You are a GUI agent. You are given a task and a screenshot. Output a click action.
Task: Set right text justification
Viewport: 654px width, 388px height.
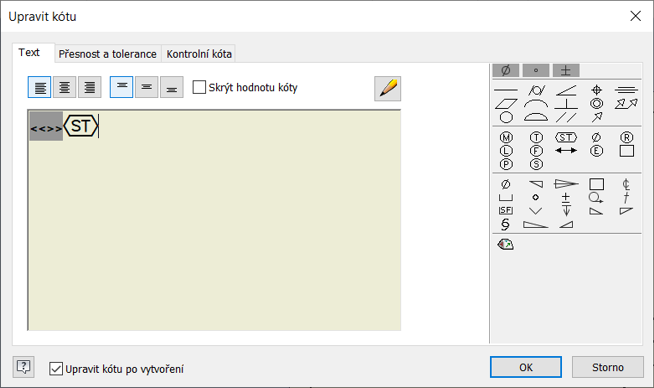(90, 87)
